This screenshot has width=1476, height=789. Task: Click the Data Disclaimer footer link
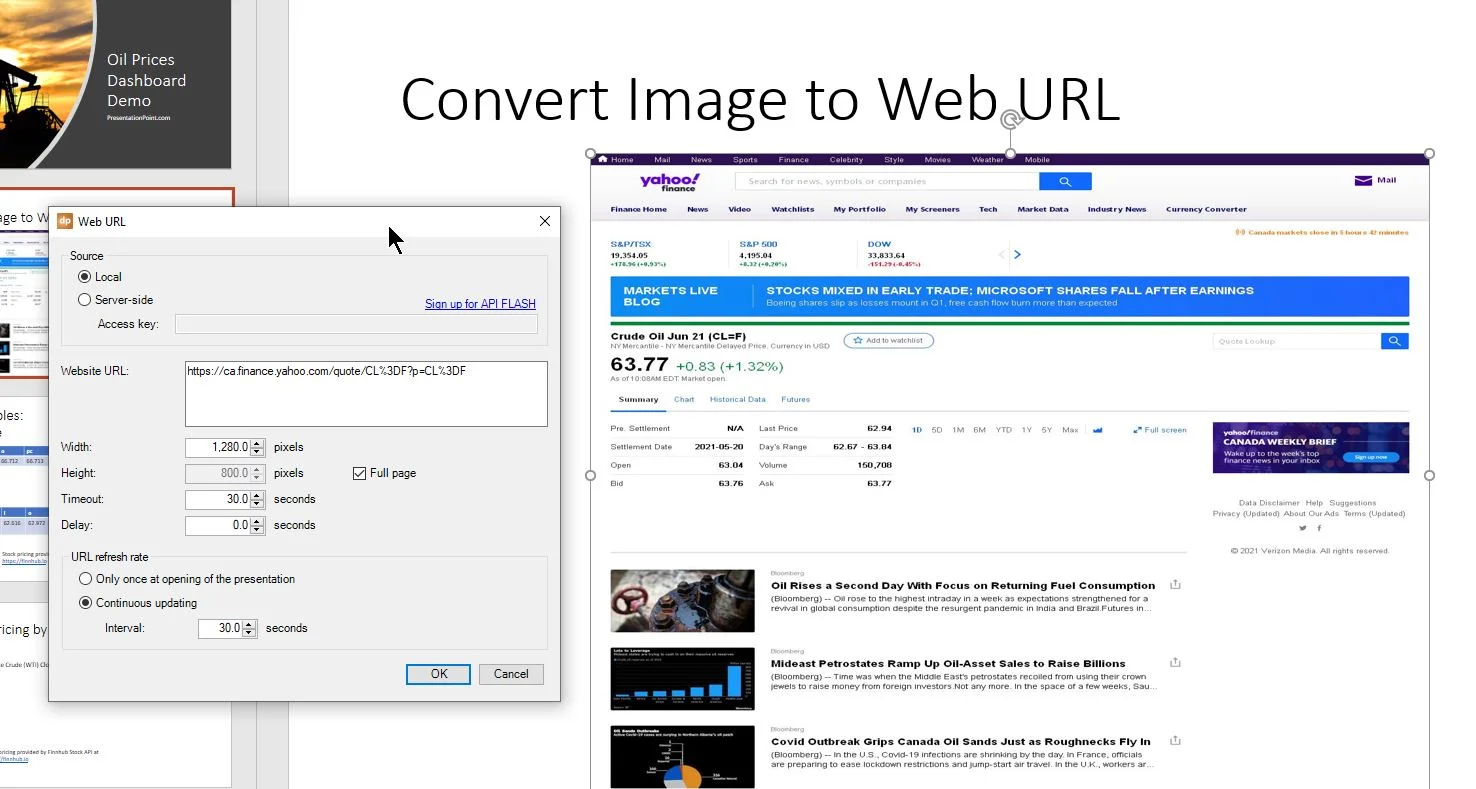click(x=1269, y=503)
